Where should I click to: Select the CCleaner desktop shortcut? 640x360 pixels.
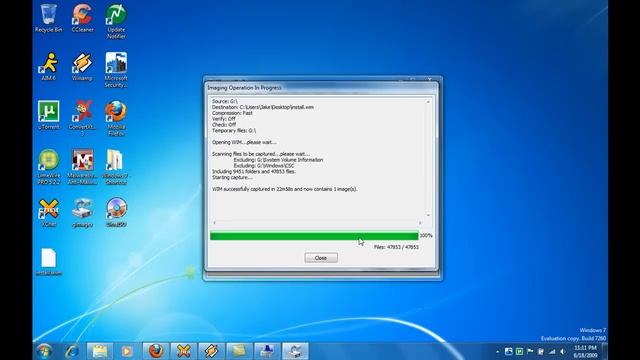(x=82, y=19)
